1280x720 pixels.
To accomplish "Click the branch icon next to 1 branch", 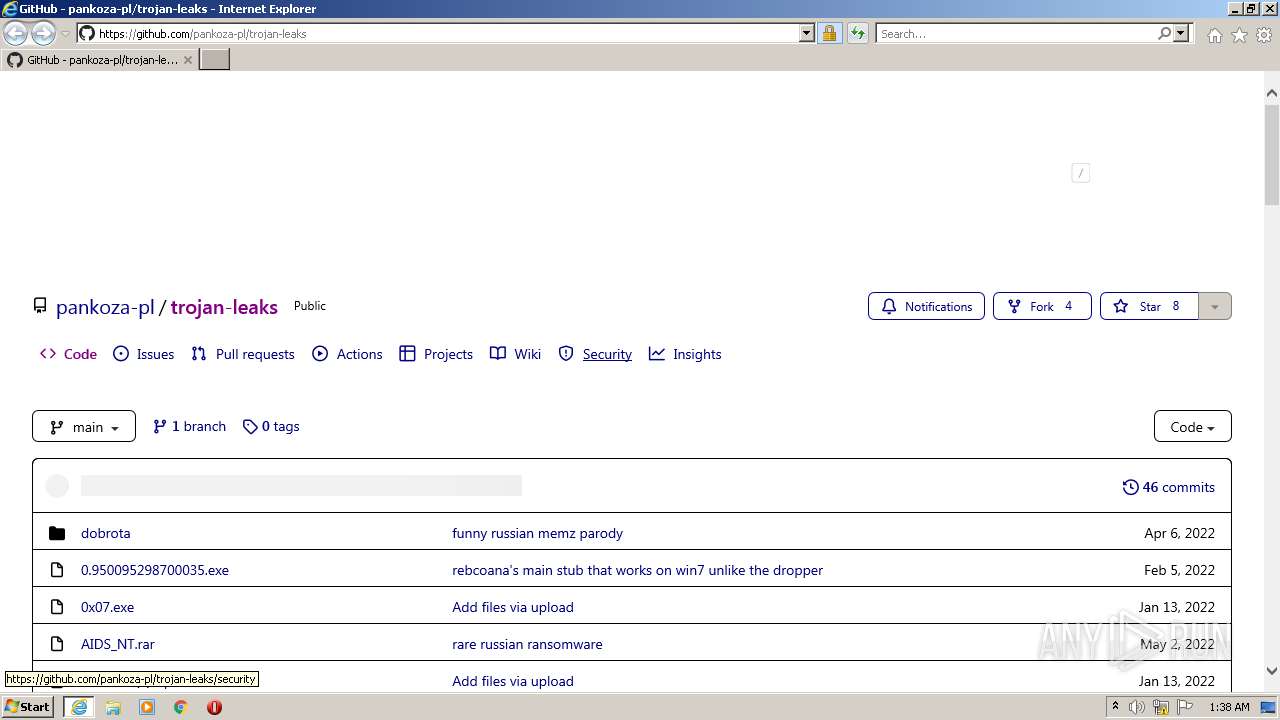I will (x=160, y=426).
